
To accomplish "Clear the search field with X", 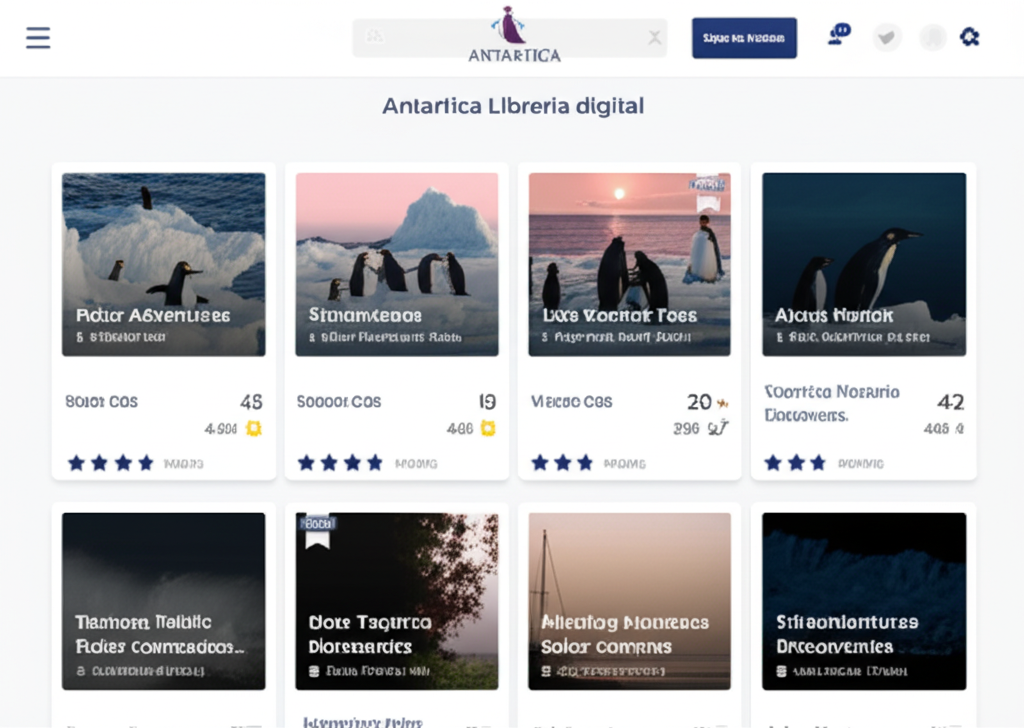I will [654, 38].
